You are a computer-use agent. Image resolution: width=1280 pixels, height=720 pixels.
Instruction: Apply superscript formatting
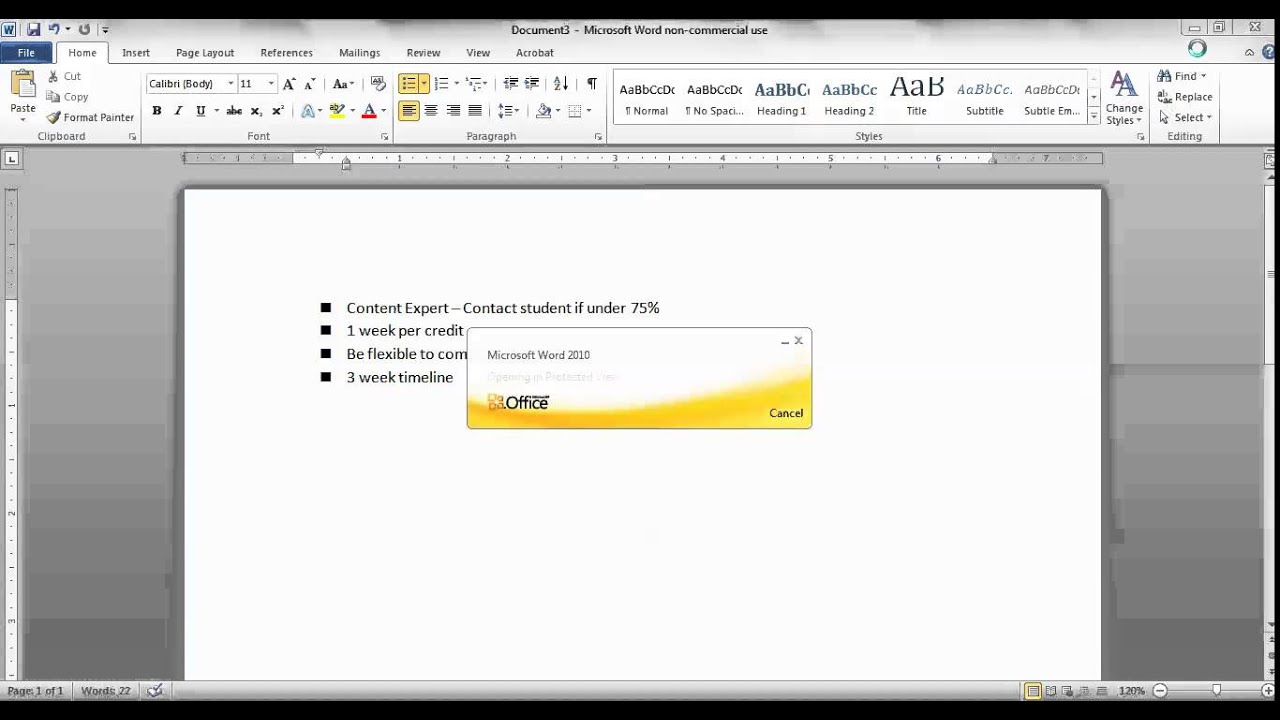click(278, 111)
